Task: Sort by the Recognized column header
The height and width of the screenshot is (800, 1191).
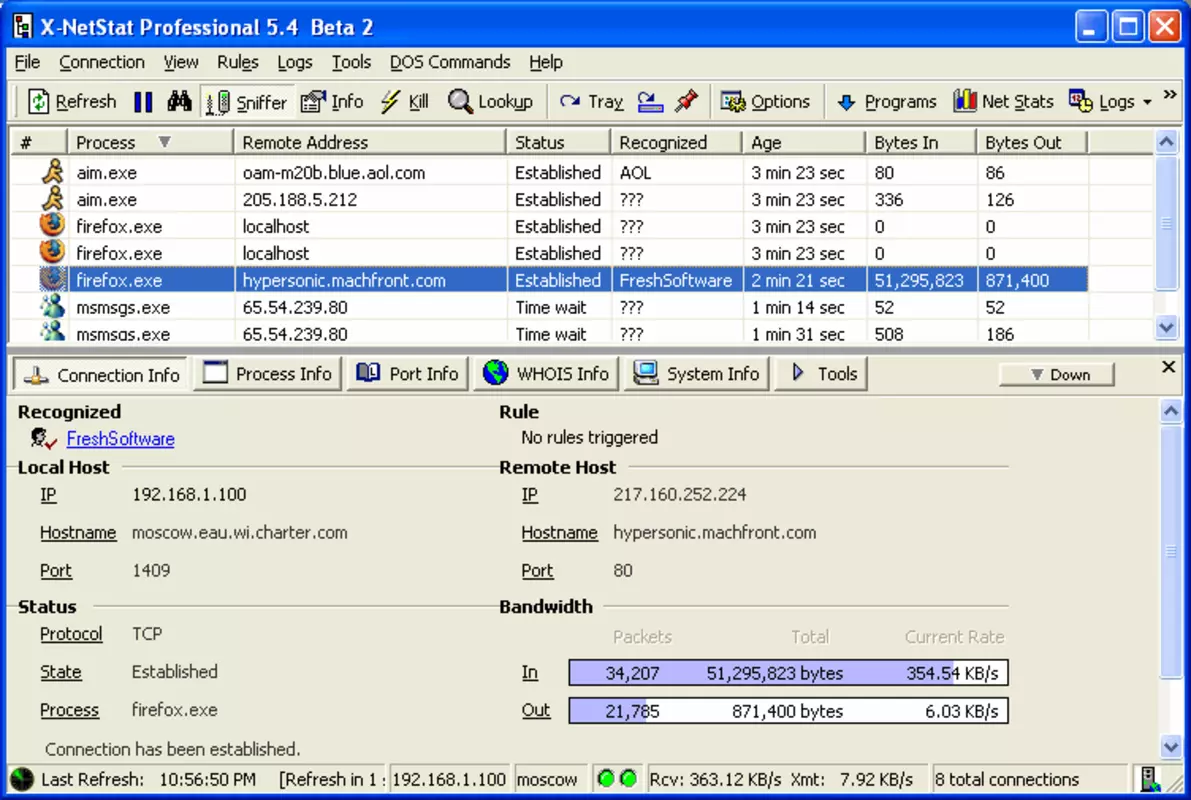Action: [x=676, y=142]
